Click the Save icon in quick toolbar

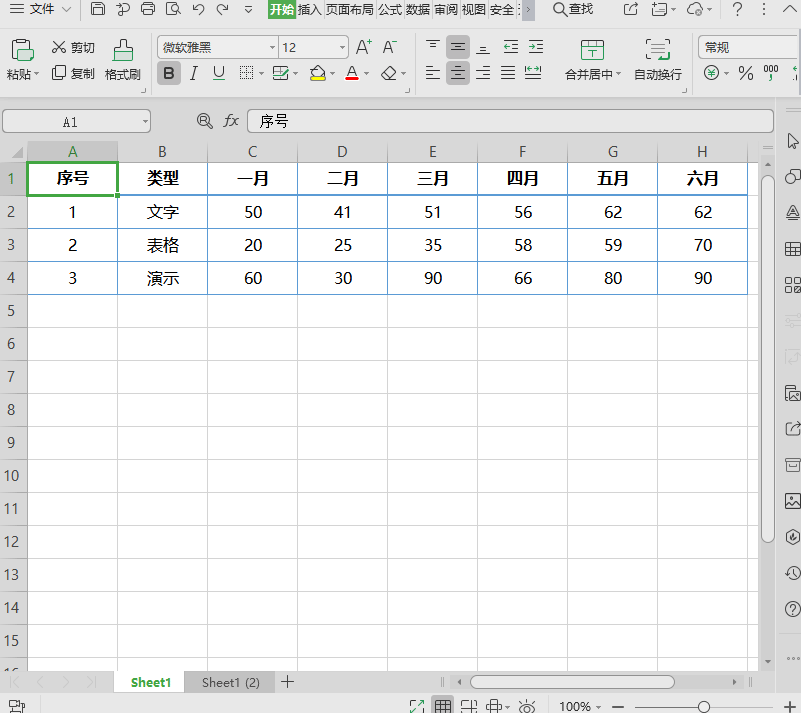point(97,9)
